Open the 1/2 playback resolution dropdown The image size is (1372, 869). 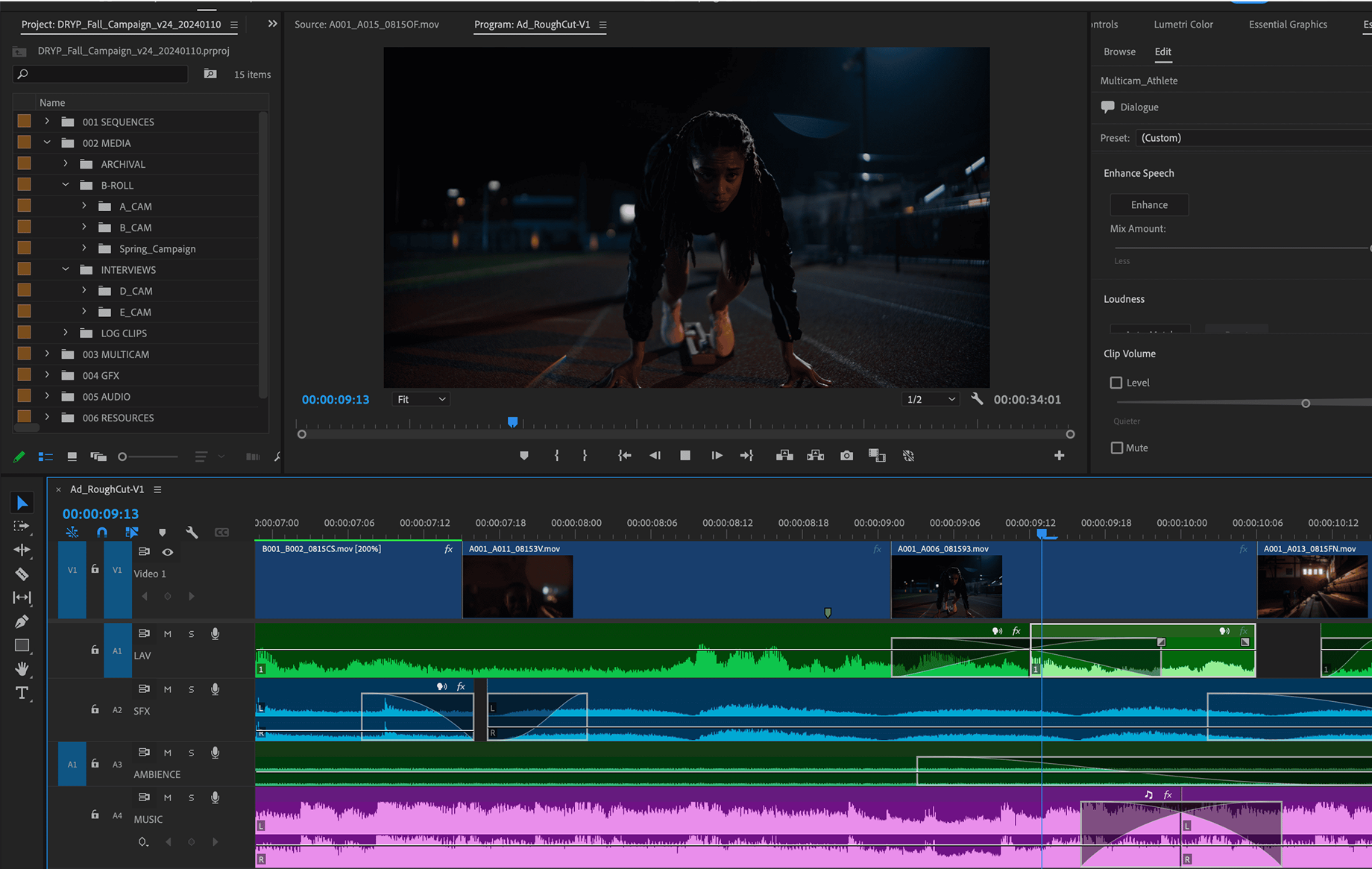pyautogui.click(x=930, y=399)
